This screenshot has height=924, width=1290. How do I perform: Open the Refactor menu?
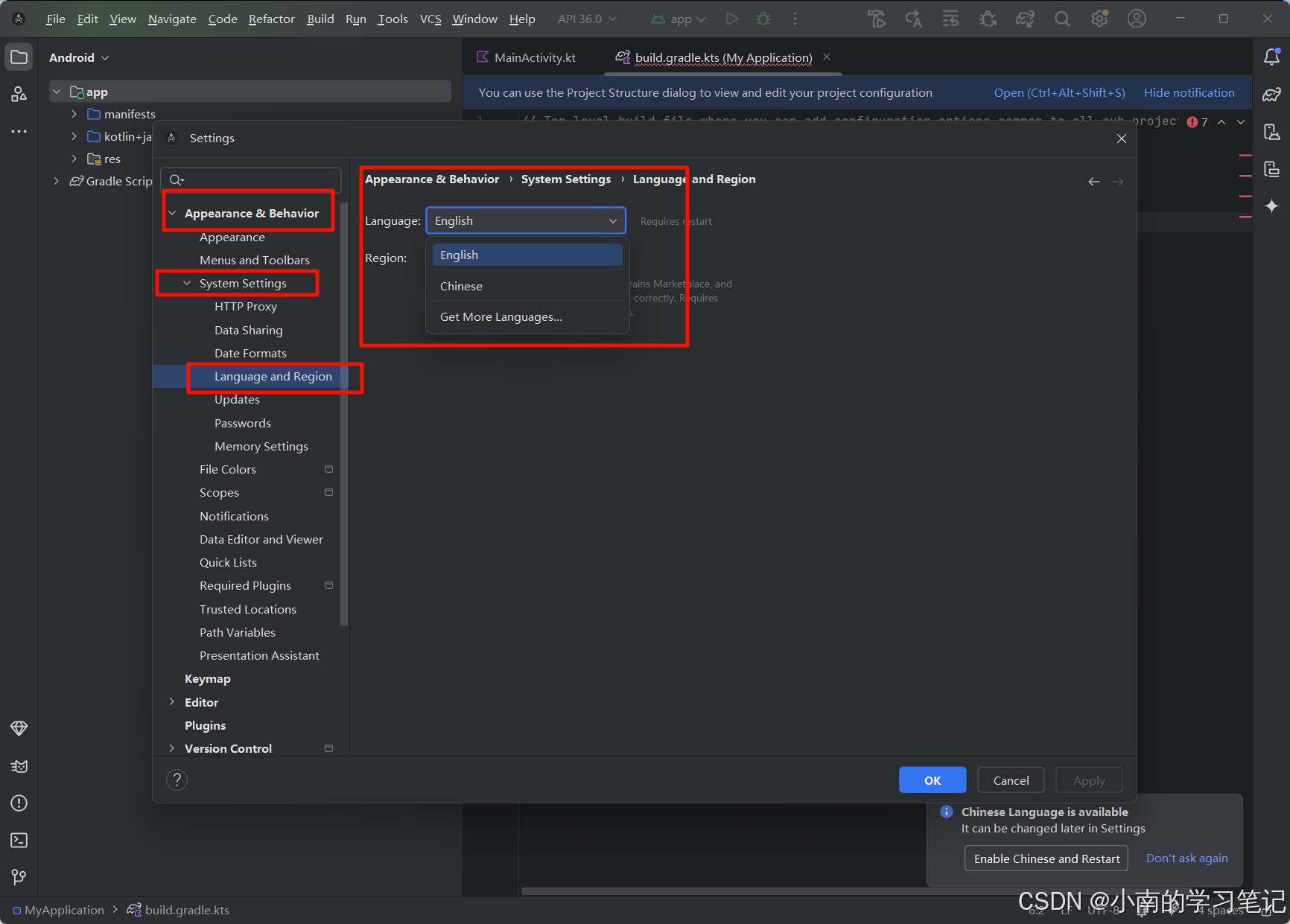point(271,19)
